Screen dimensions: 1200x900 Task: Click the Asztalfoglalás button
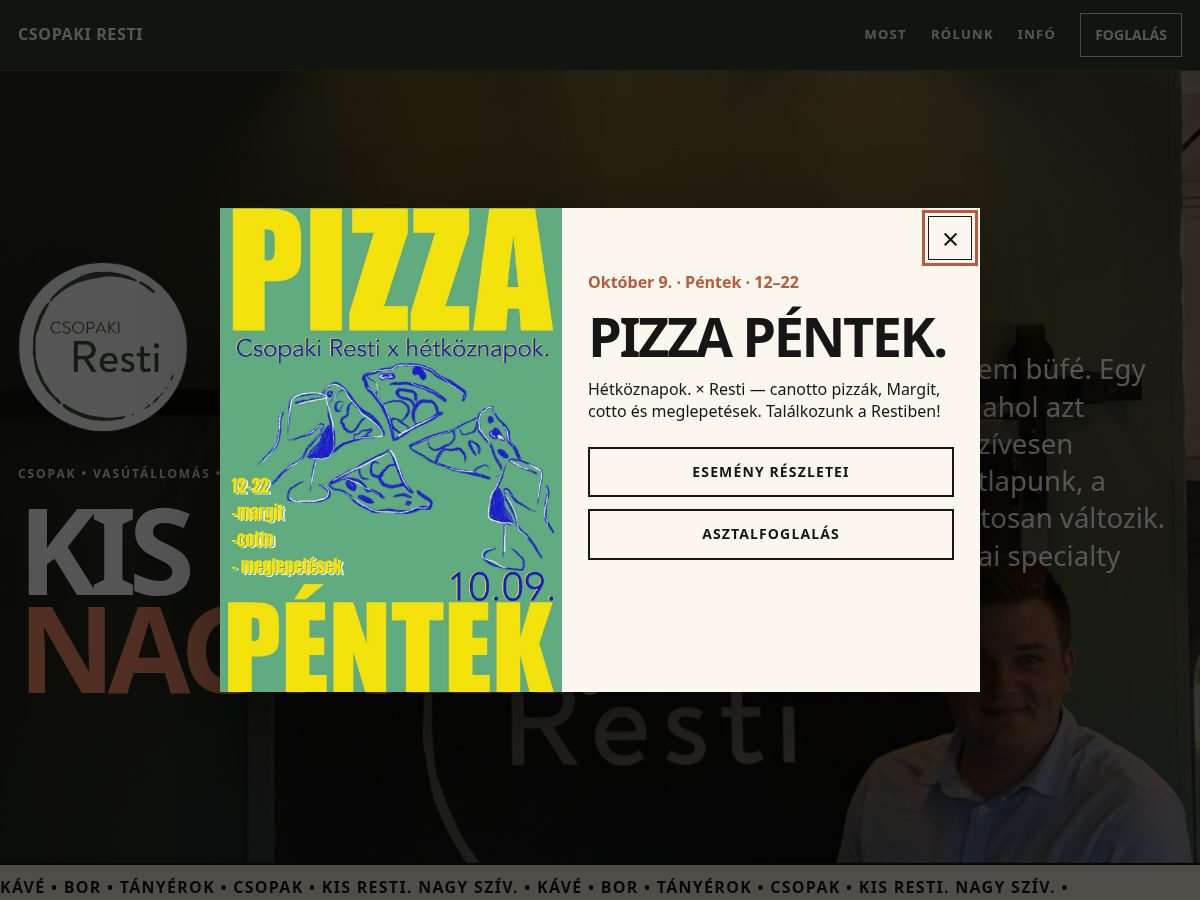pos(770,534)
